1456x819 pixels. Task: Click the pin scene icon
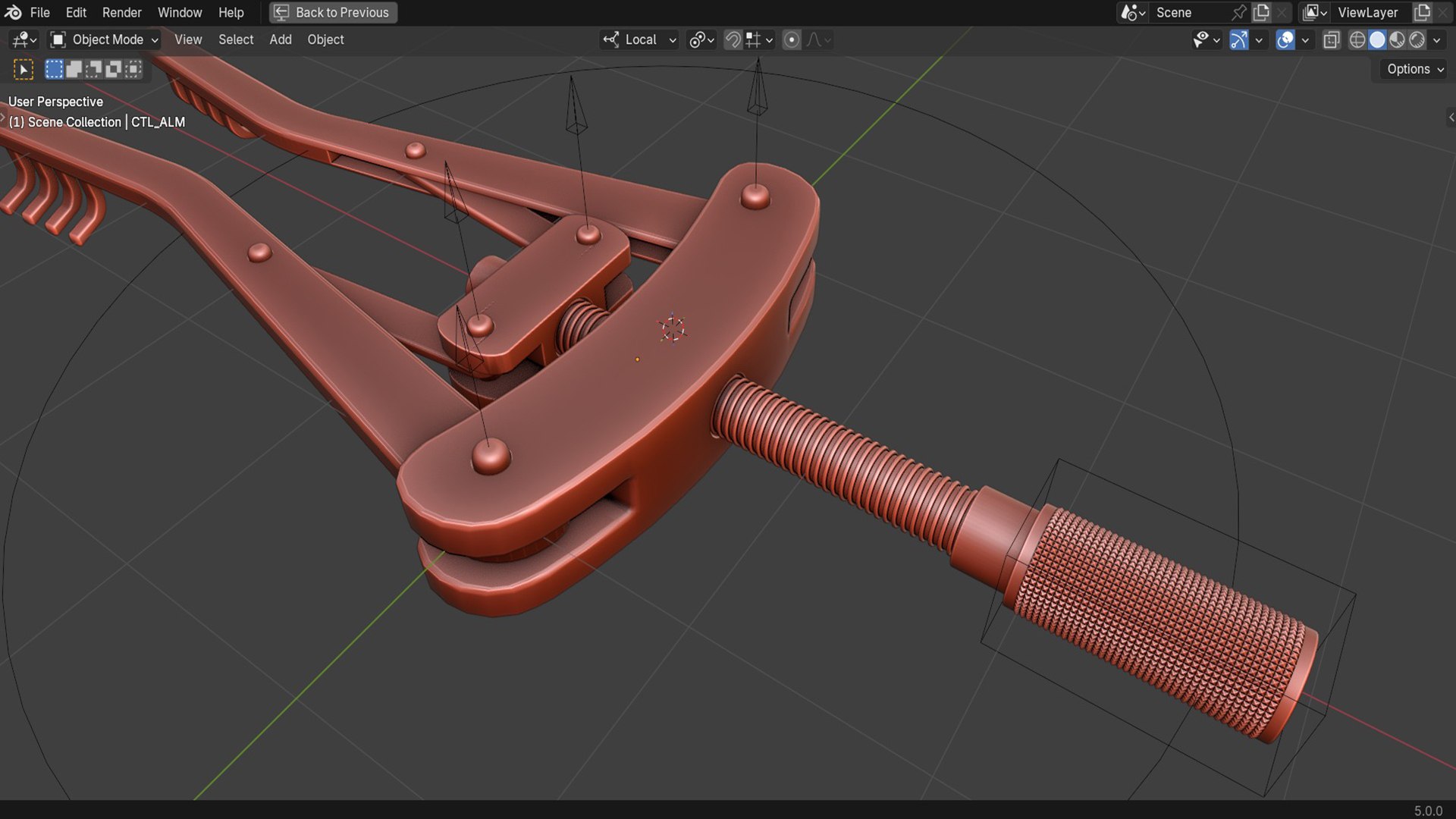click(x=1239, y=12)
